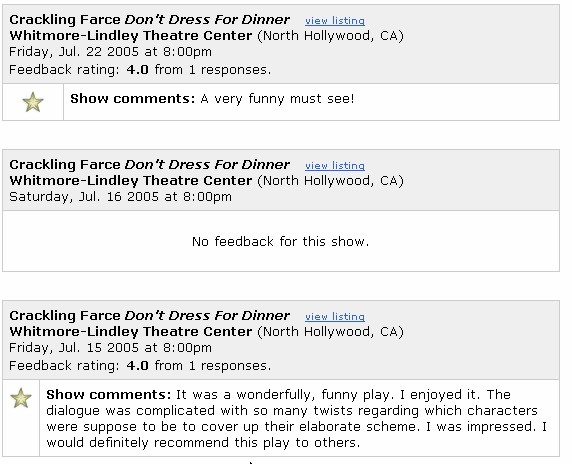Click Feedback rating 4.0 under Jul. 15 show
The height and width of the screenshot is (464, 572).
click(140, 365)
